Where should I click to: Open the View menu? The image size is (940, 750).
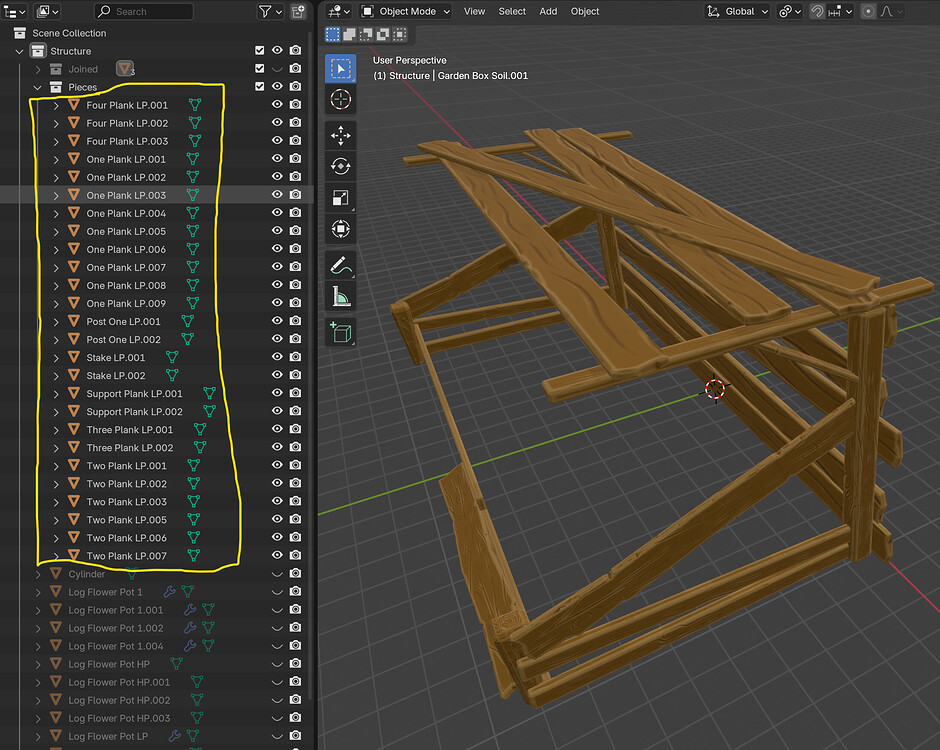(474, 11)
